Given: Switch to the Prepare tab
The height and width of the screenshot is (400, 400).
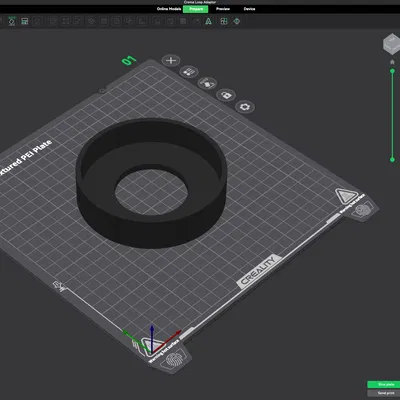Looking at the screenshot, I should [x=196, y=9].
